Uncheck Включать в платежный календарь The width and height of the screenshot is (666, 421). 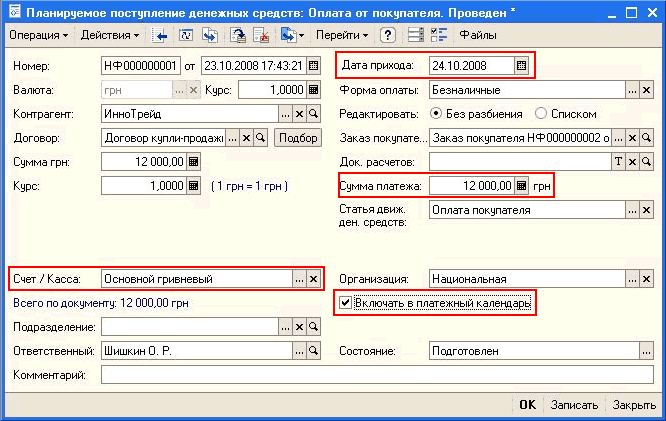346,303
